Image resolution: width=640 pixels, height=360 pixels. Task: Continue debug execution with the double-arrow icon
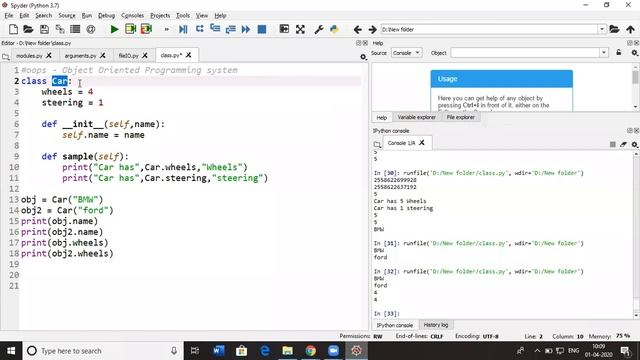pos(246,29)
